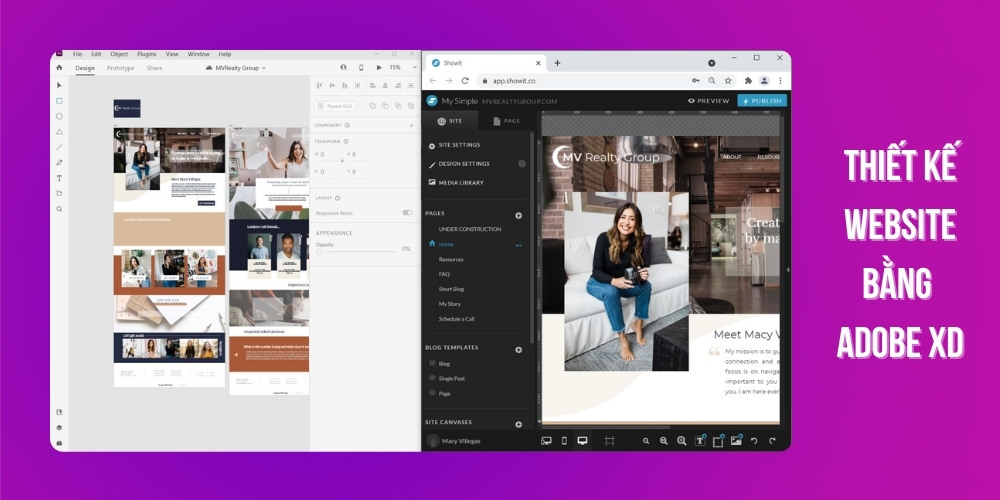
Task: Open the Edit menu in Adobe XD
Action: [96, 54]
